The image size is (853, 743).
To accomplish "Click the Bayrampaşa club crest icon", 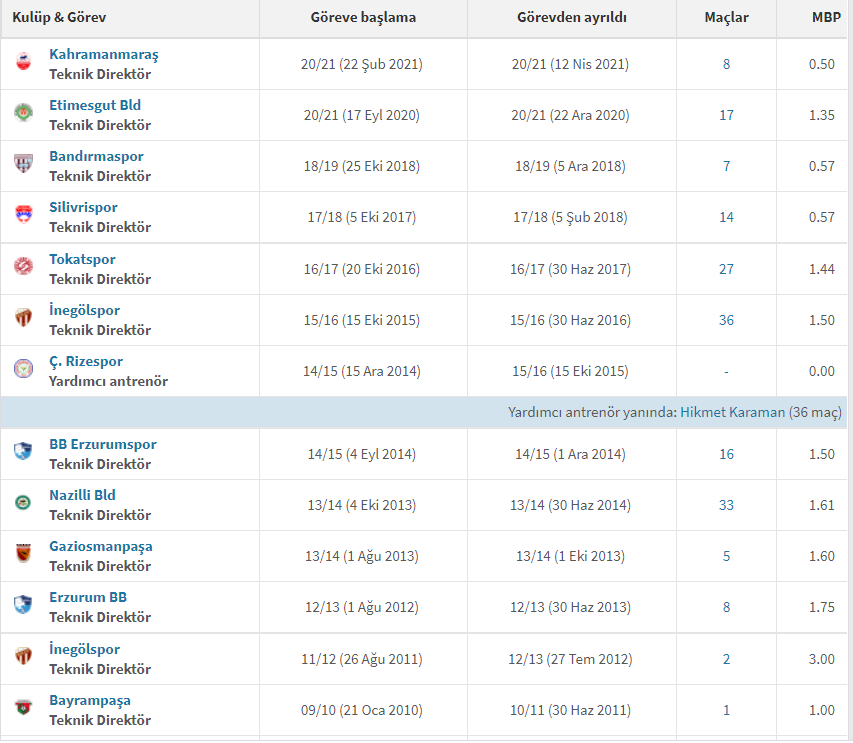I will [x=23, y=709].
